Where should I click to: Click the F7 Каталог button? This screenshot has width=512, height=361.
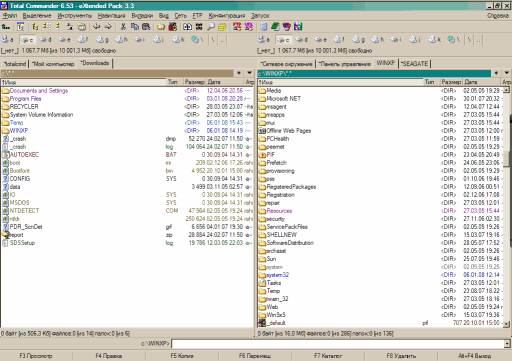coord(328,356)
